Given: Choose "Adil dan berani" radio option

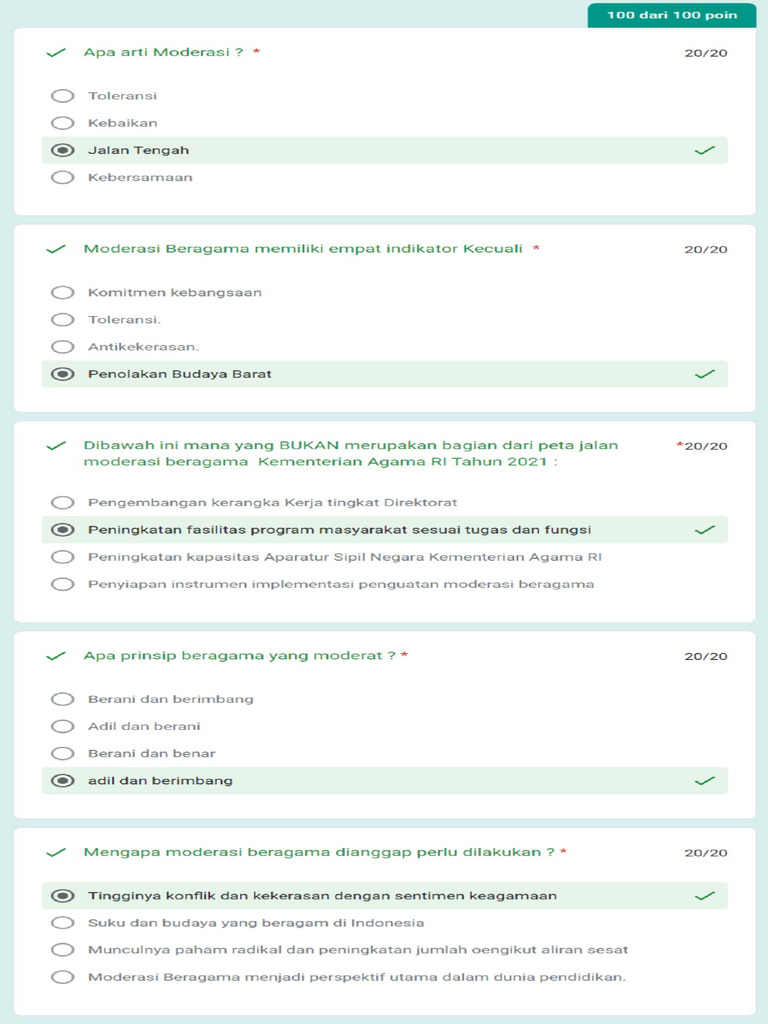Looking at the screenshot, I should point(63,726).
